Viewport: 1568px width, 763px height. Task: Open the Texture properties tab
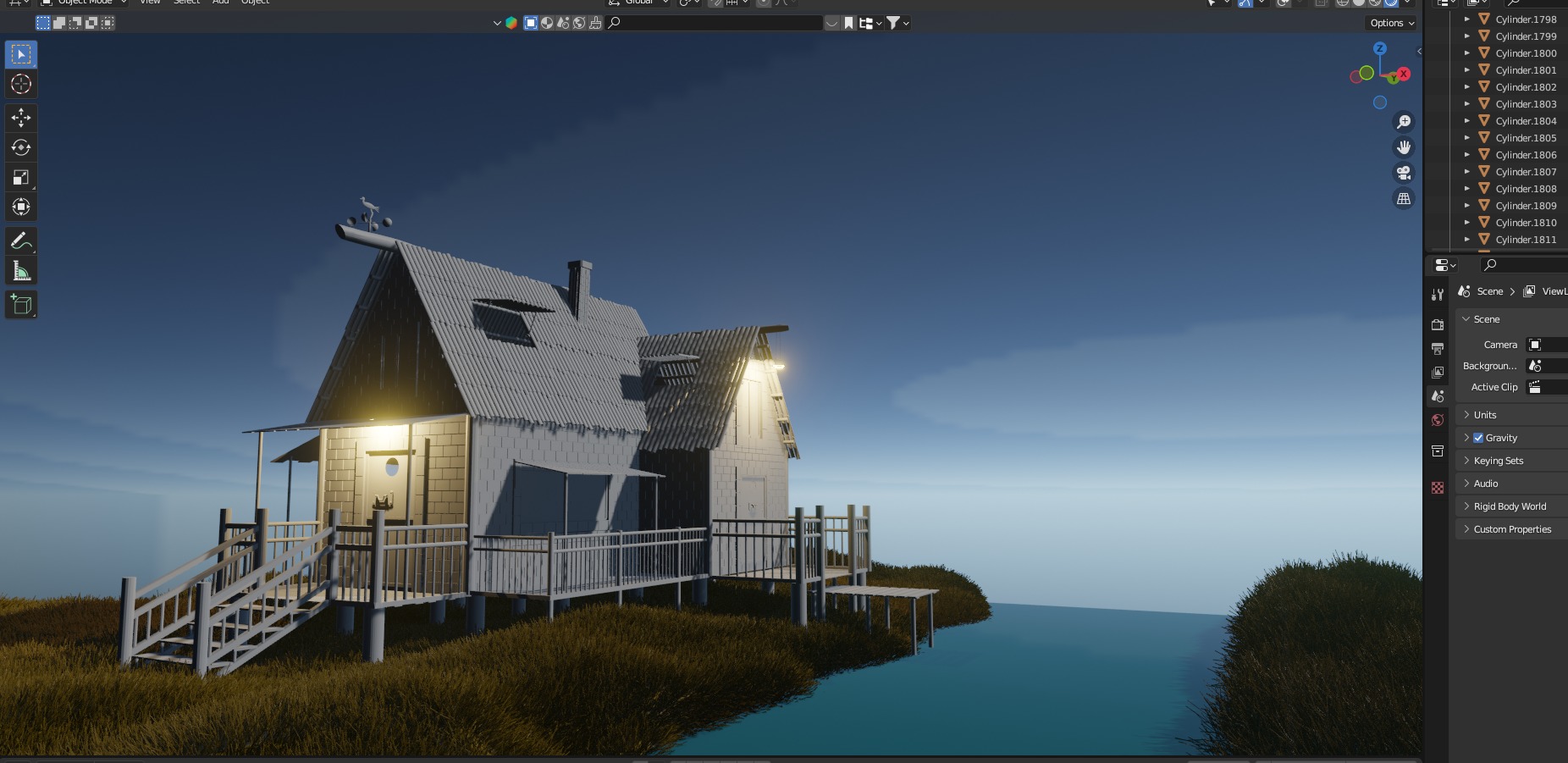coord(1438,488)
